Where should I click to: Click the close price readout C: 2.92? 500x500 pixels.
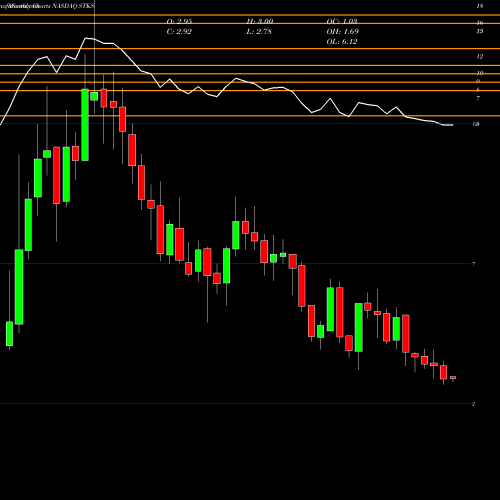pos(179,32)
